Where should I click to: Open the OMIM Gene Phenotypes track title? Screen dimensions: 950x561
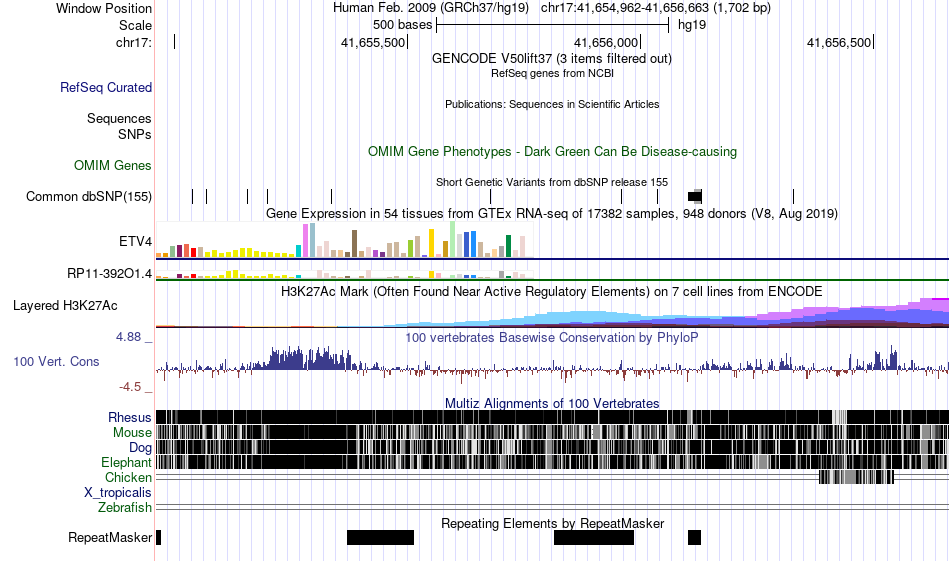(552, 151)
